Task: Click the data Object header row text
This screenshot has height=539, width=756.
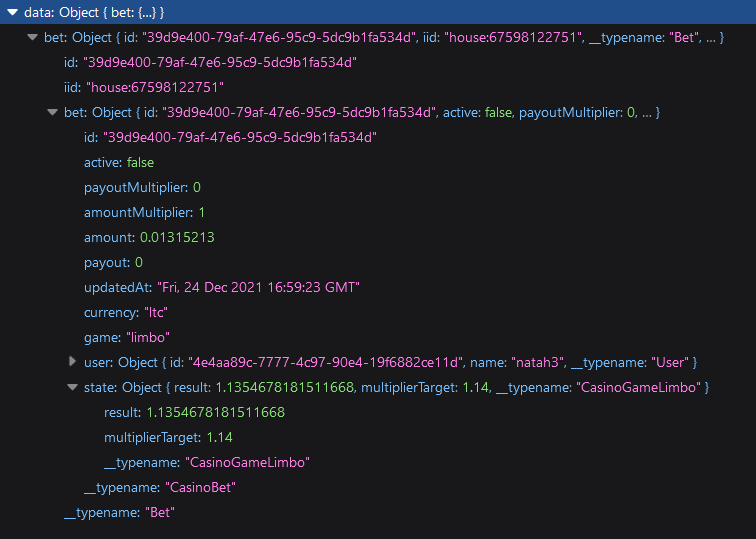Action: point(94,13)
